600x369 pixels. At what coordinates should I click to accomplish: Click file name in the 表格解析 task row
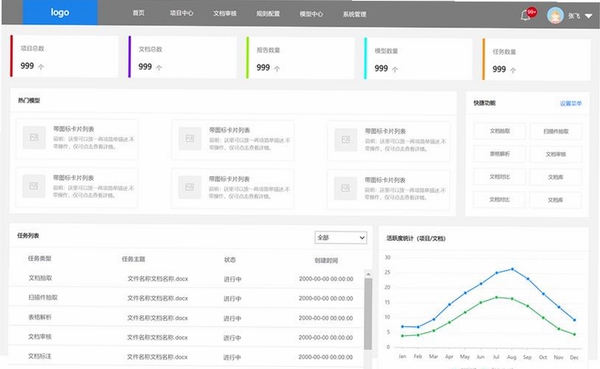pos(157,318)
